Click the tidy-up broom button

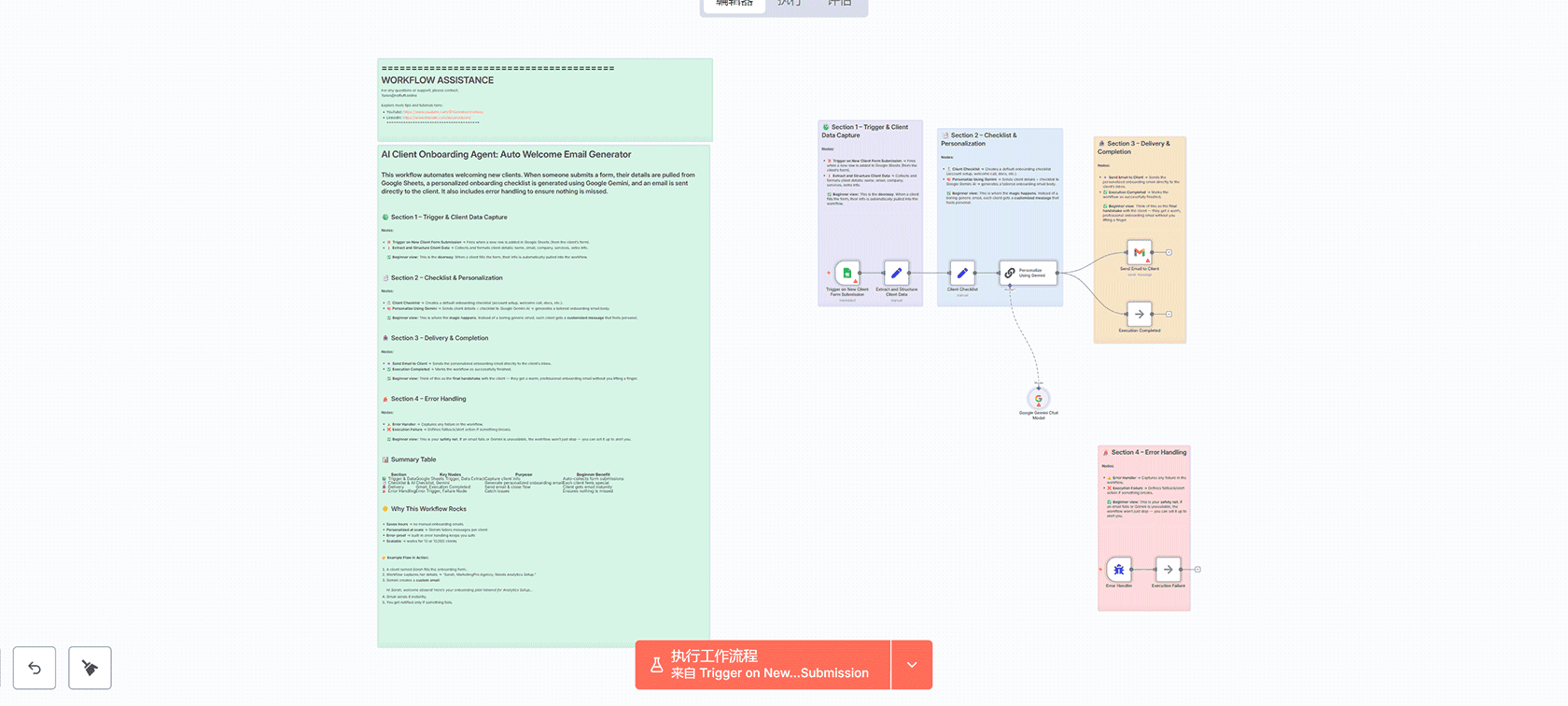[90, 668]
